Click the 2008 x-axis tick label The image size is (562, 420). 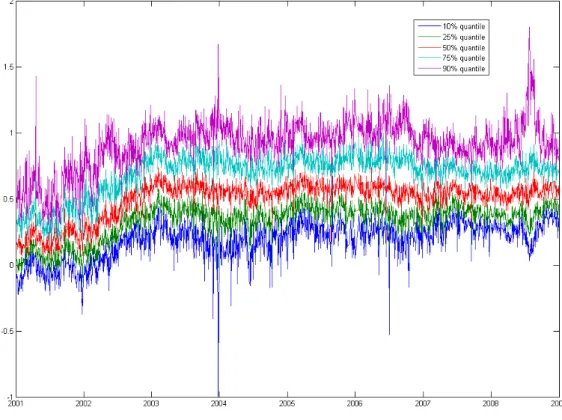(x=490, y=404)
